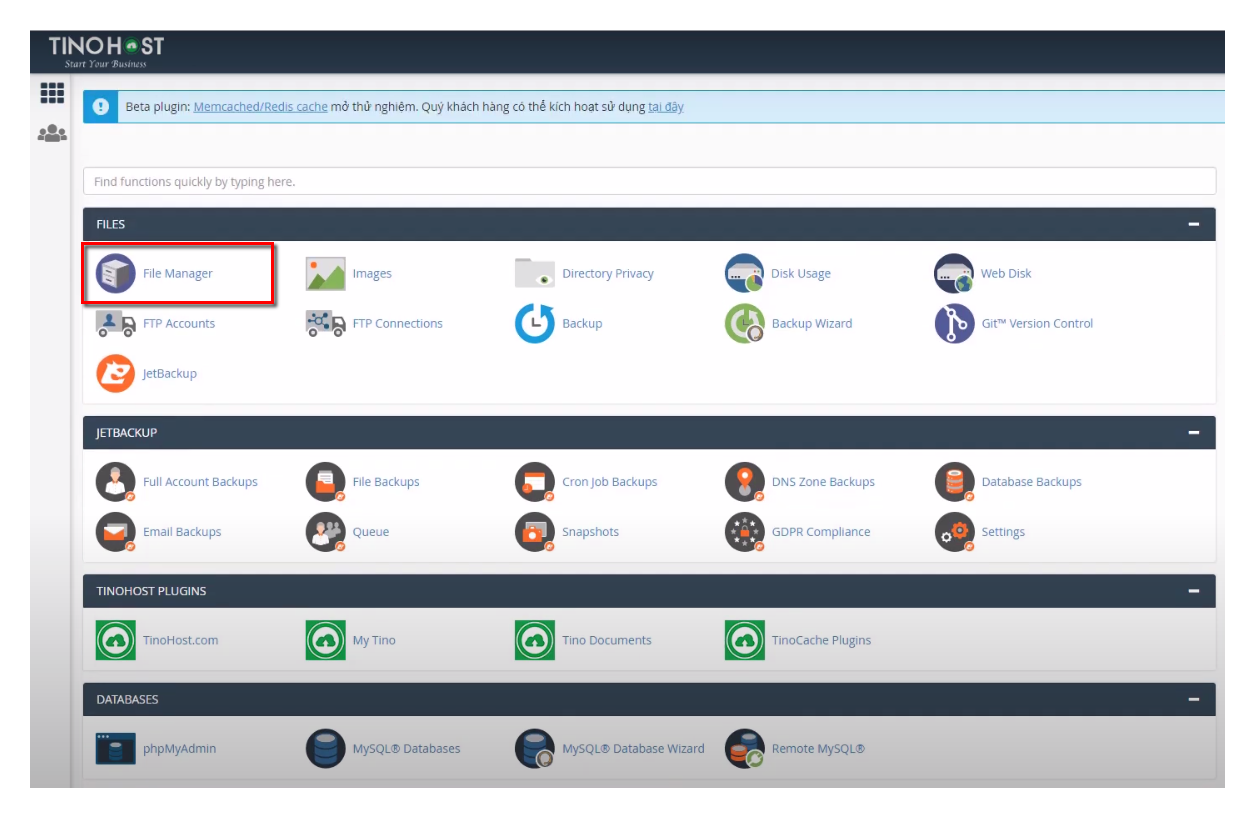Open Email Backups icon
The image size is (1255, 818).
[x=115, y=532]
